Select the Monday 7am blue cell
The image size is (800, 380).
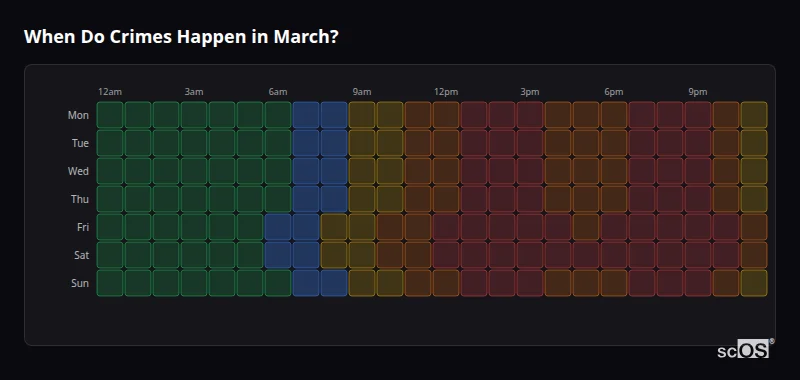click(x=306, y=115)
